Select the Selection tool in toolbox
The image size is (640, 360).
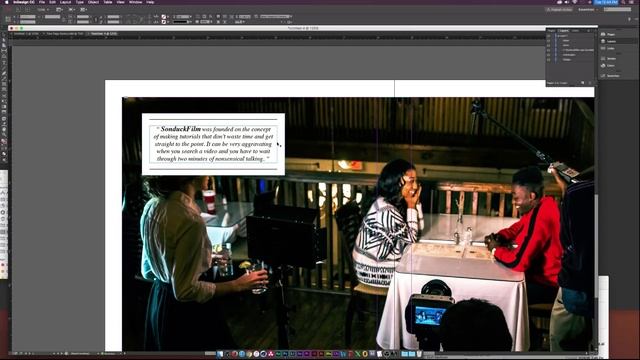point(4,36)
